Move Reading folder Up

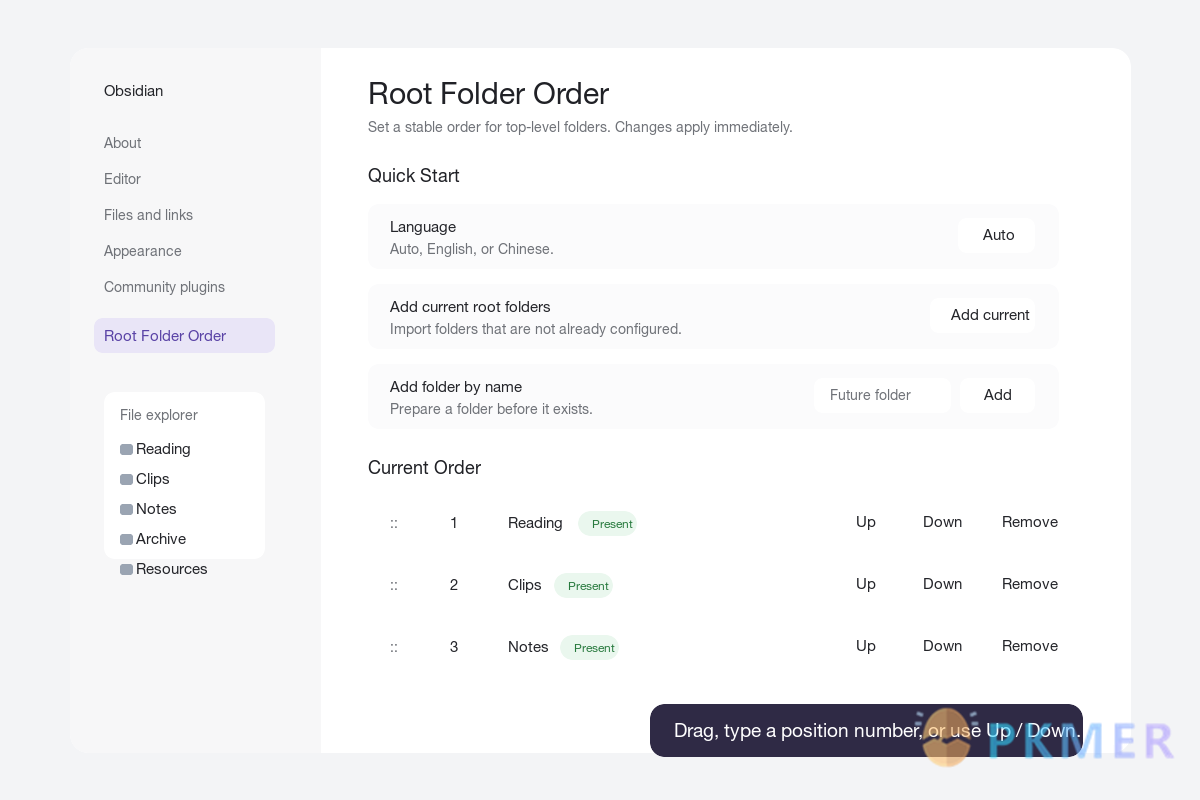[x=866, y=522]
